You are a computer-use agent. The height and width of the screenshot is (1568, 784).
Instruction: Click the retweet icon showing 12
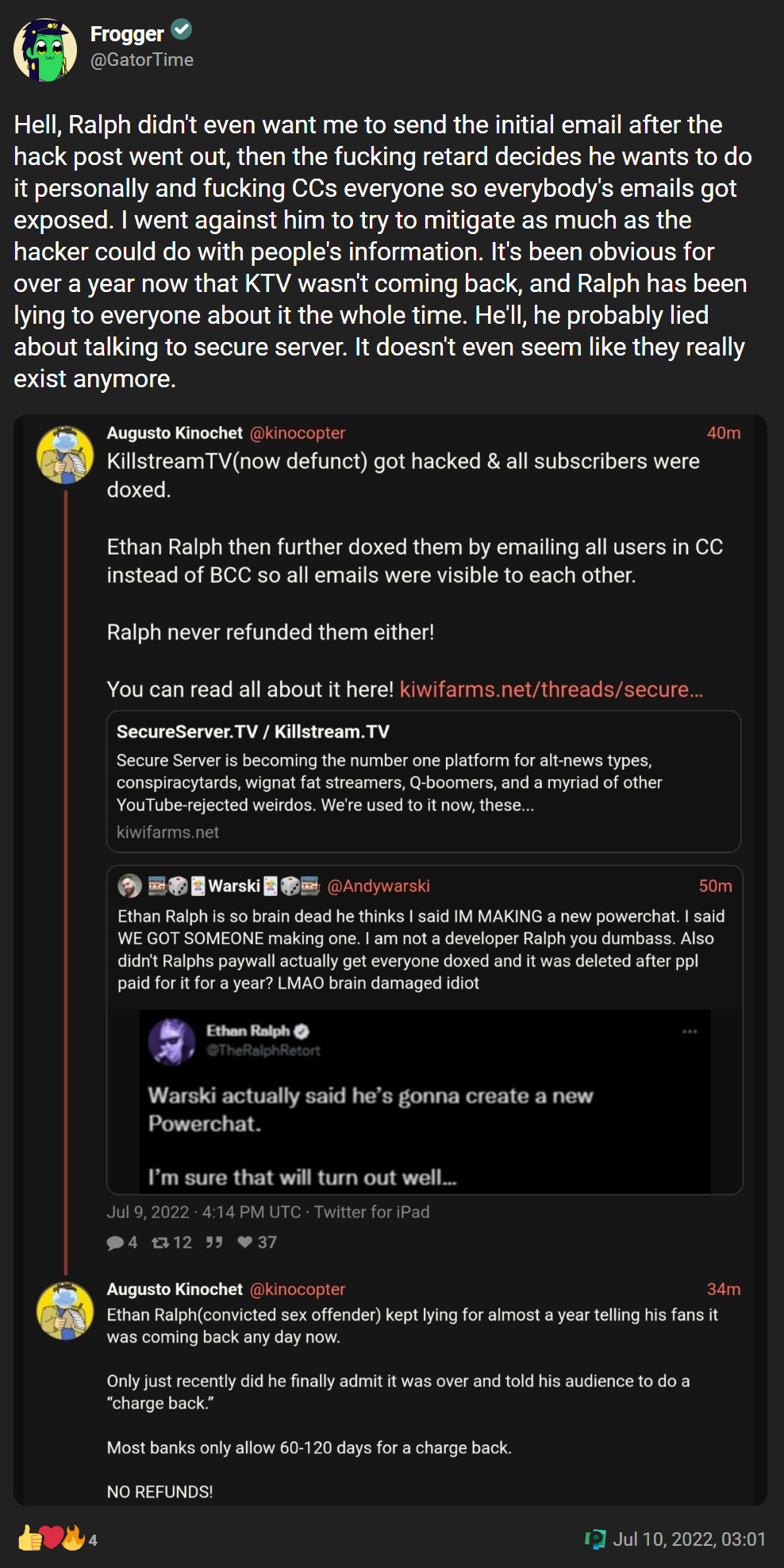pyautogui.click(x=160, y=1243)
